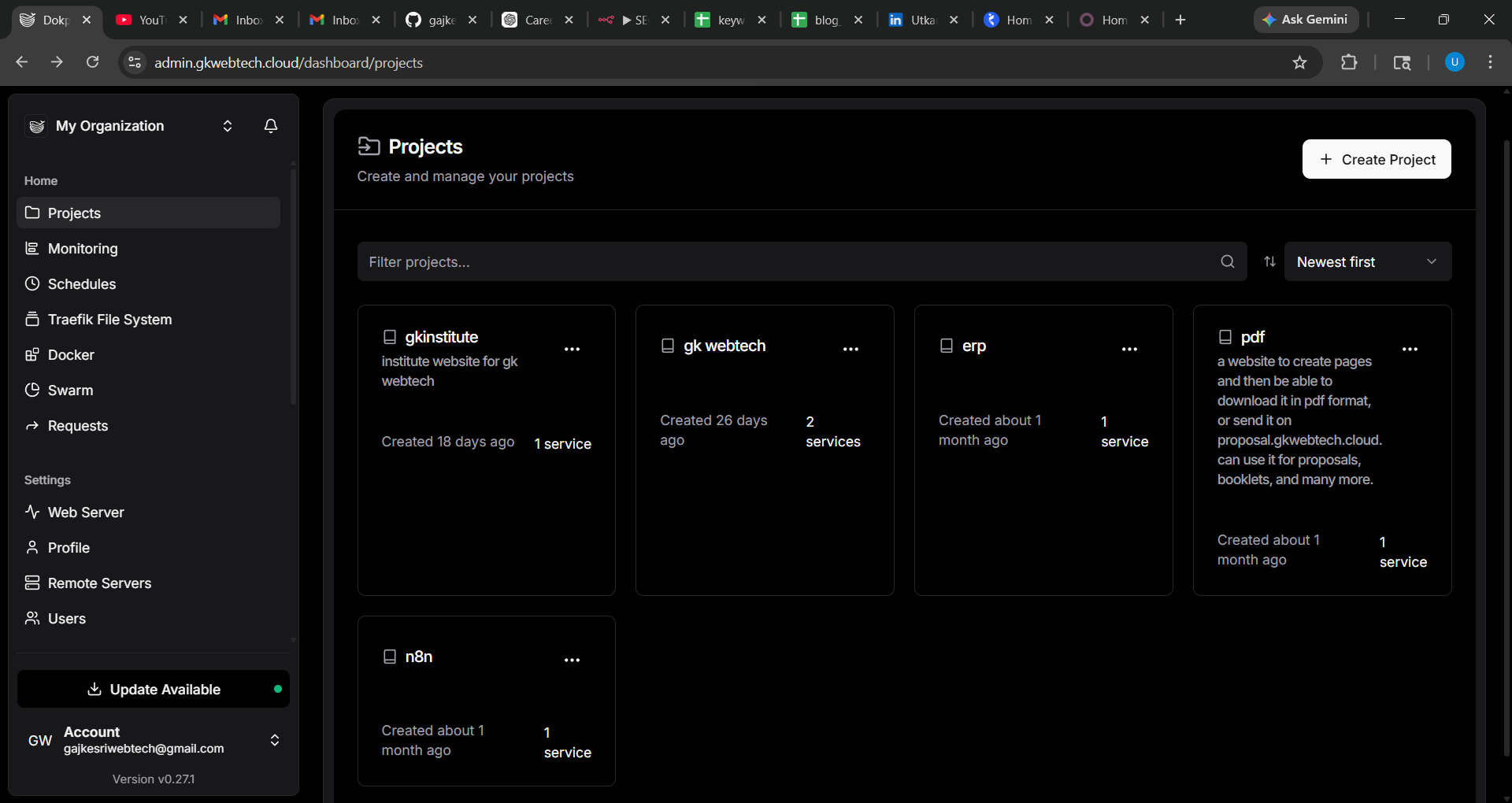Bookmark this page with the star icon
This screenshot has height=803, width=1512.
1299,63
